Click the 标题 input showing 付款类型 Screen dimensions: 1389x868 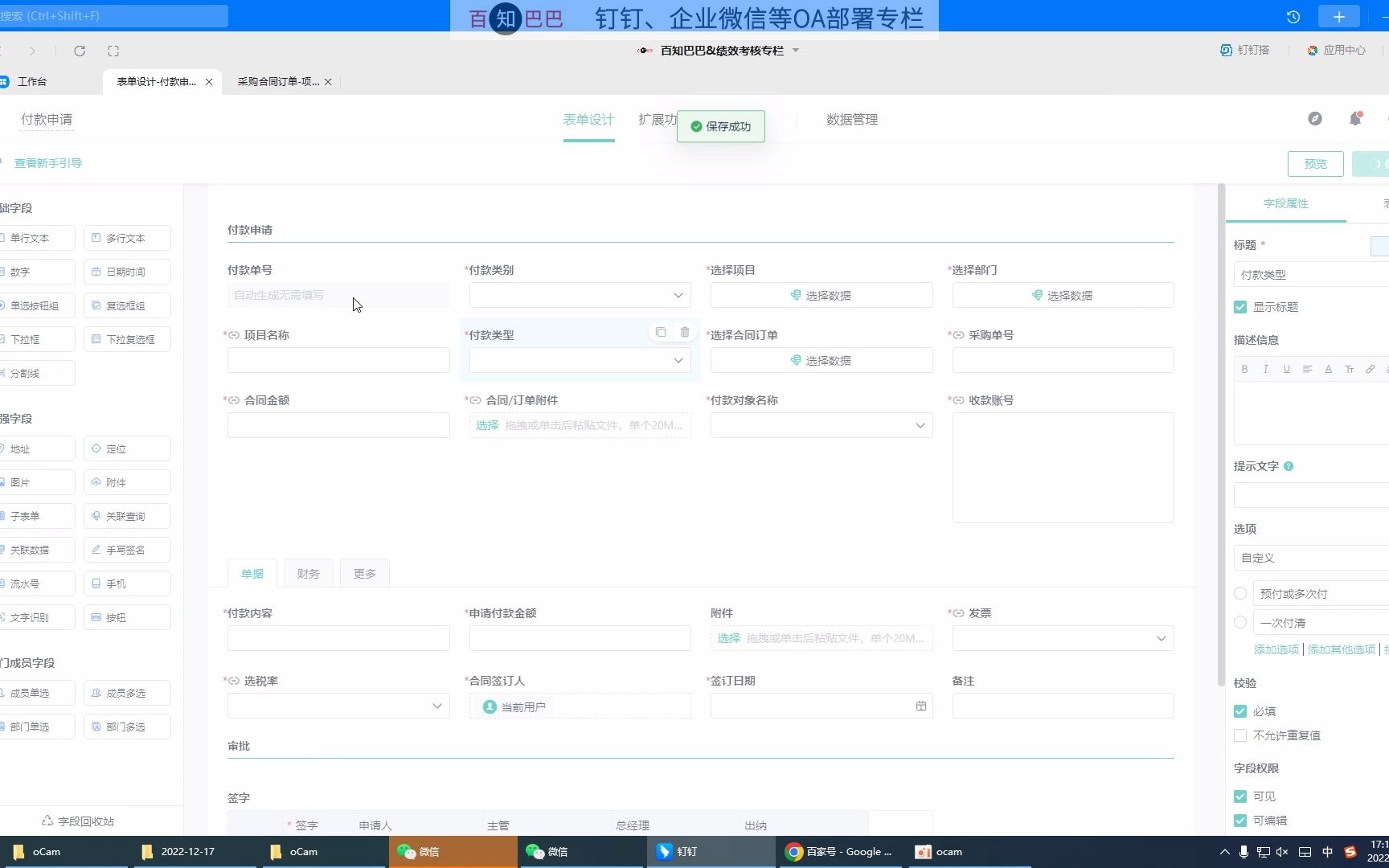click(1311, 275)
